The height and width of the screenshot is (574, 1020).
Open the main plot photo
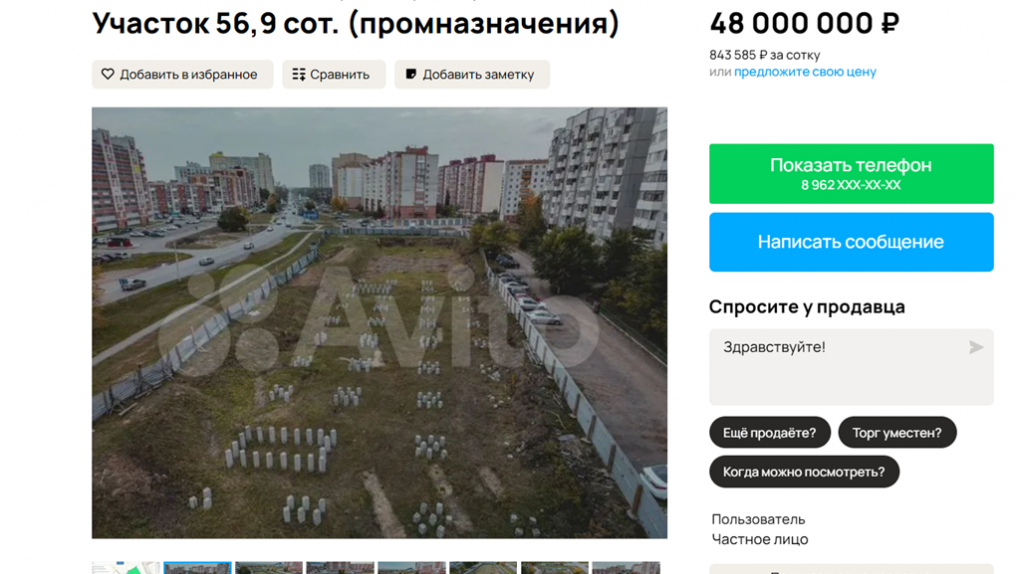tap(379, 323)
